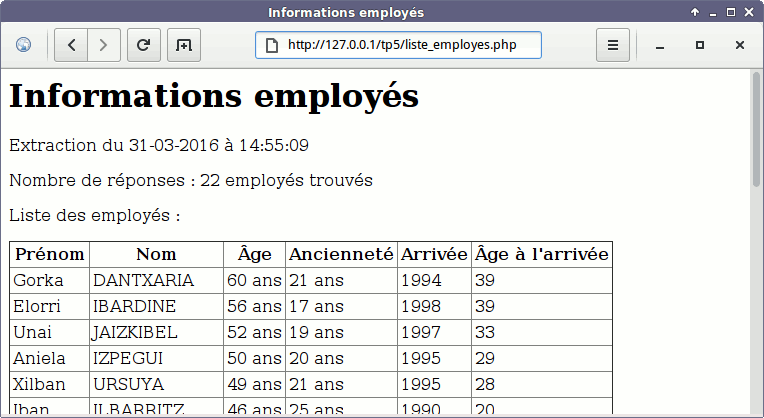Reload the page with refresh icon
This screenshot has height=418, width=764.
pyautogui.click(x=144, y=45)
